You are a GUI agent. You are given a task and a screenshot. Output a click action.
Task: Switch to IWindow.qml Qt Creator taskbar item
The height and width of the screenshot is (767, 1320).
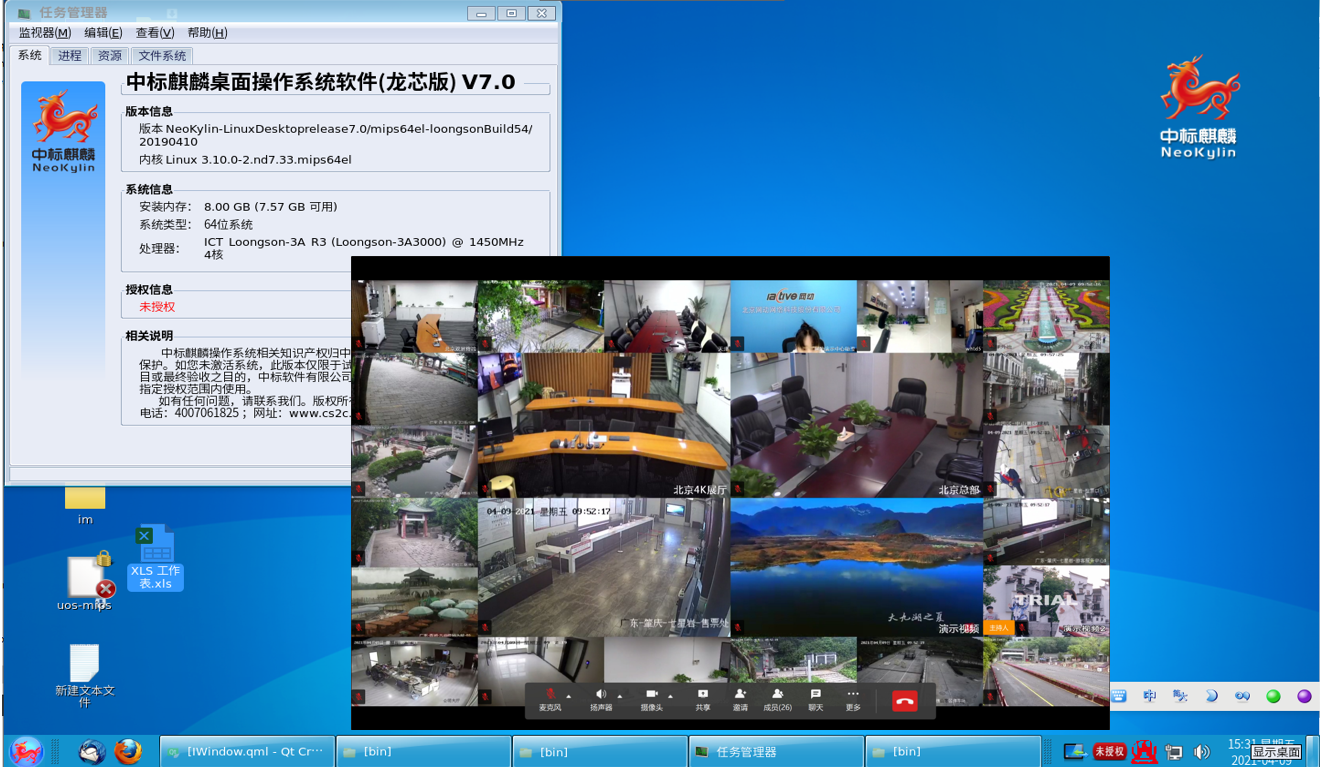click(x=245, y=752)
